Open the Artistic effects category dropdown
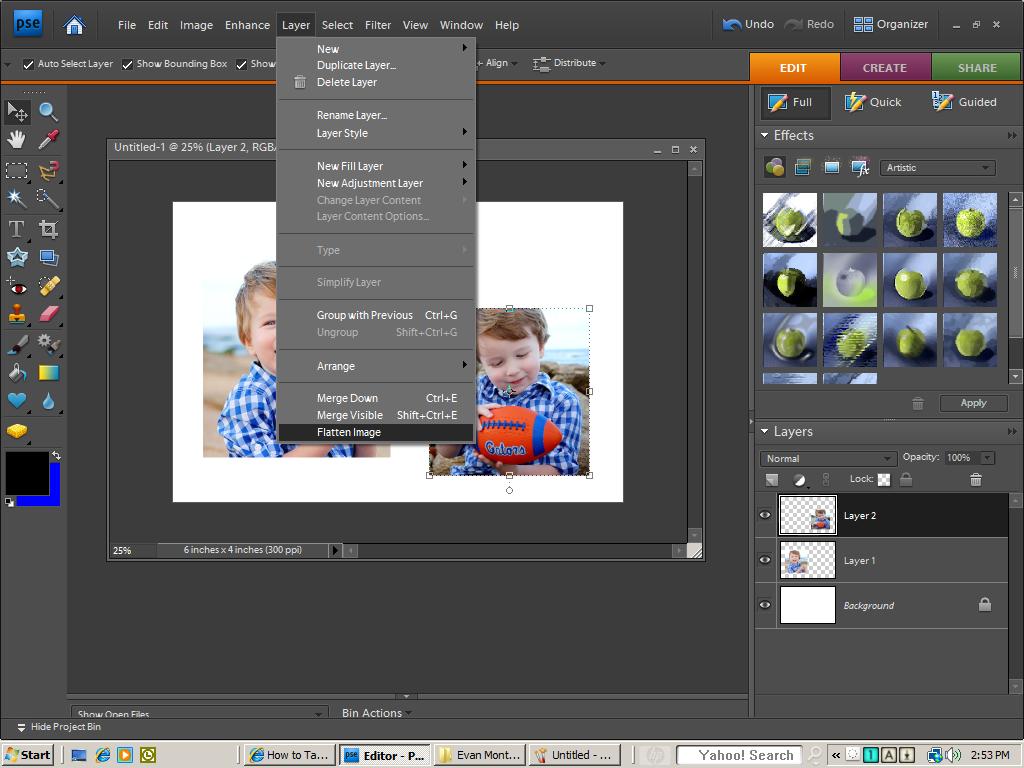This screenshot has width=1024, height=768. (x=937, y=167)
